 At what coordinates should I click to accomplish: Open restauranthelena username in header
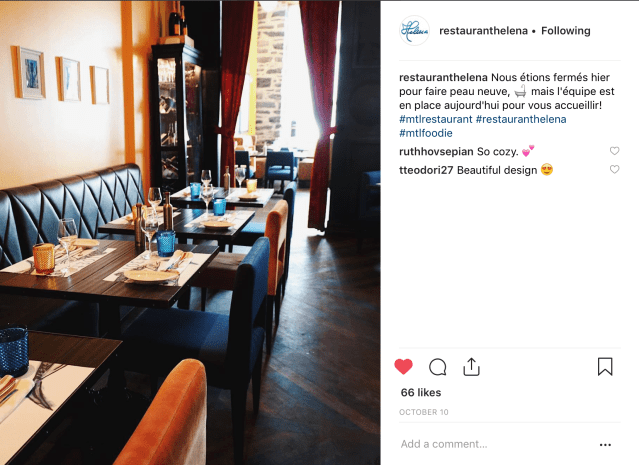pos(483,31)
